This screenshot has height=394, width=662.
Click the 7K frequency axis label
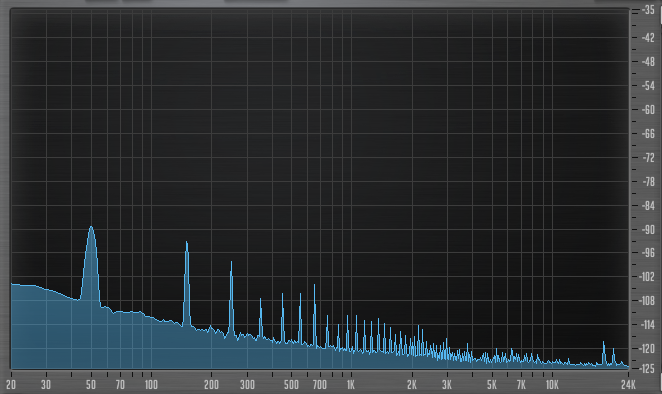[521, 385]
